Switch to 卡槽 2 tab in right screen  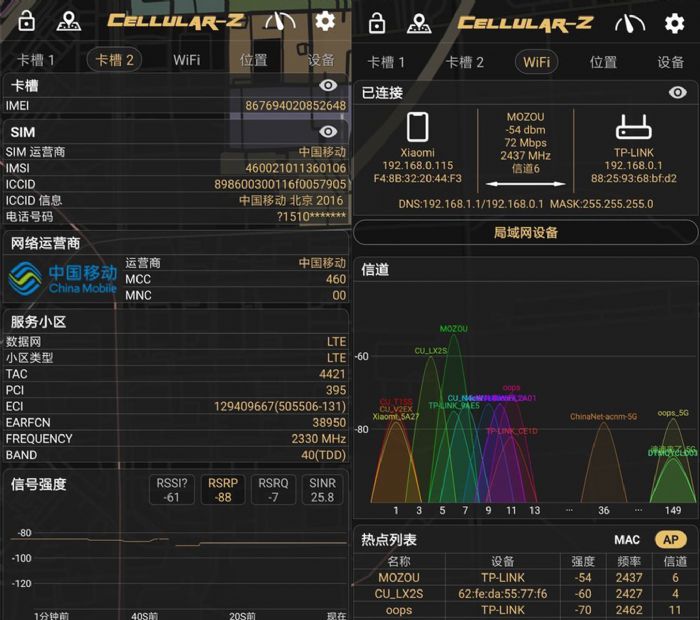[x=464, y=62]
